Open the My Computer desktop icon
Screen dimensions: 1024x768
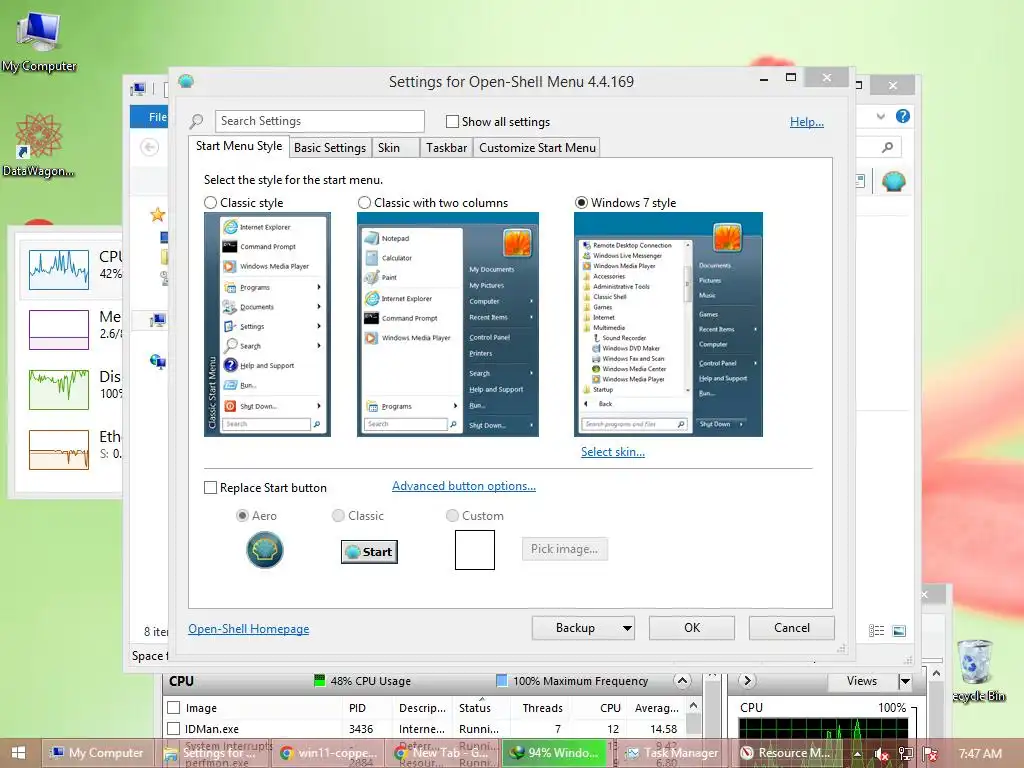(x=38, y=40)
